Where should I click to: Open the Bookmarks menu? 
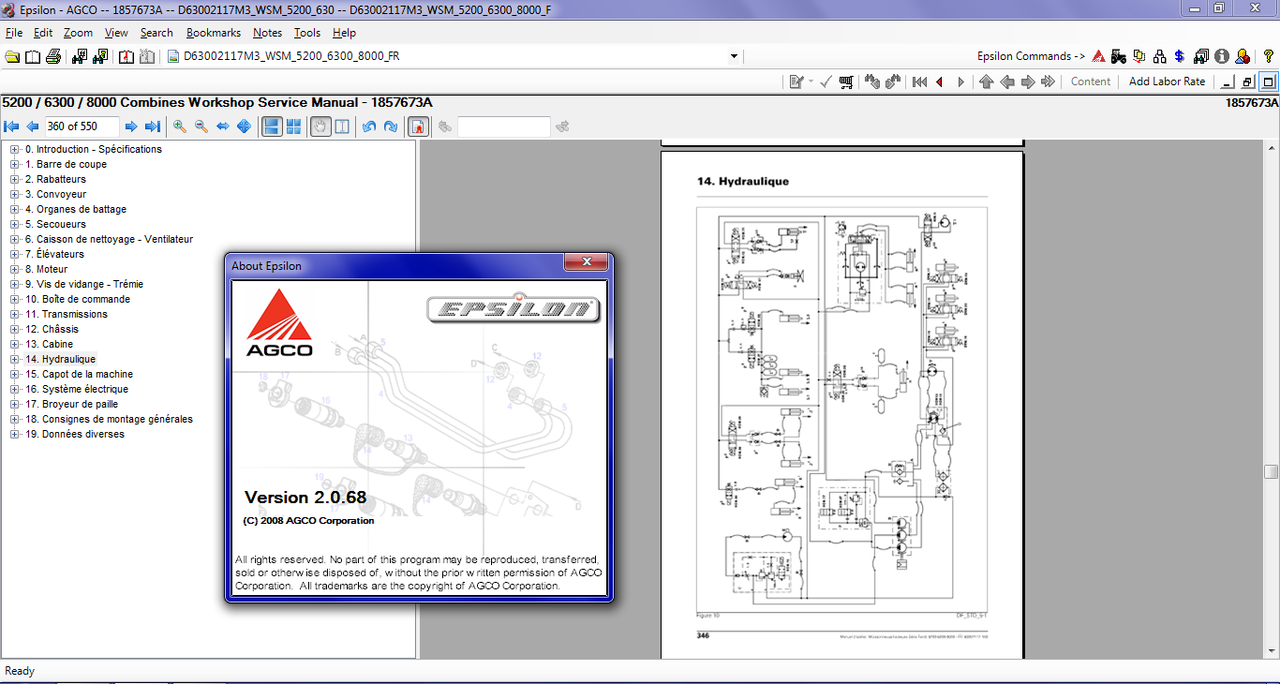point(213,33)
